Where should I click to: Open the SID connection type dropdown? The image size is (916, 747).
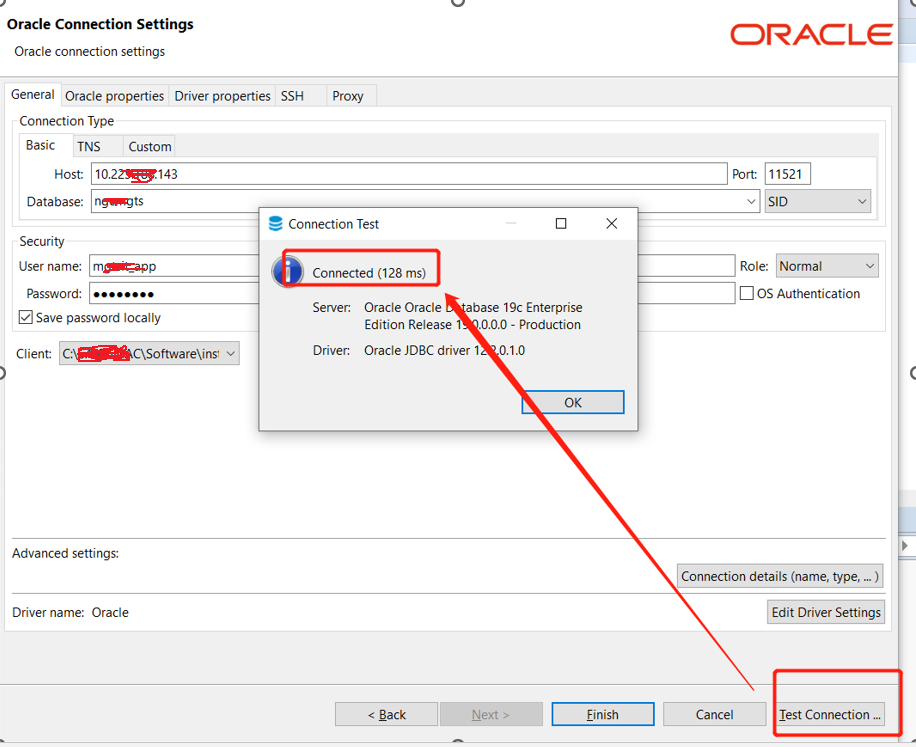[x=817, y=201]
